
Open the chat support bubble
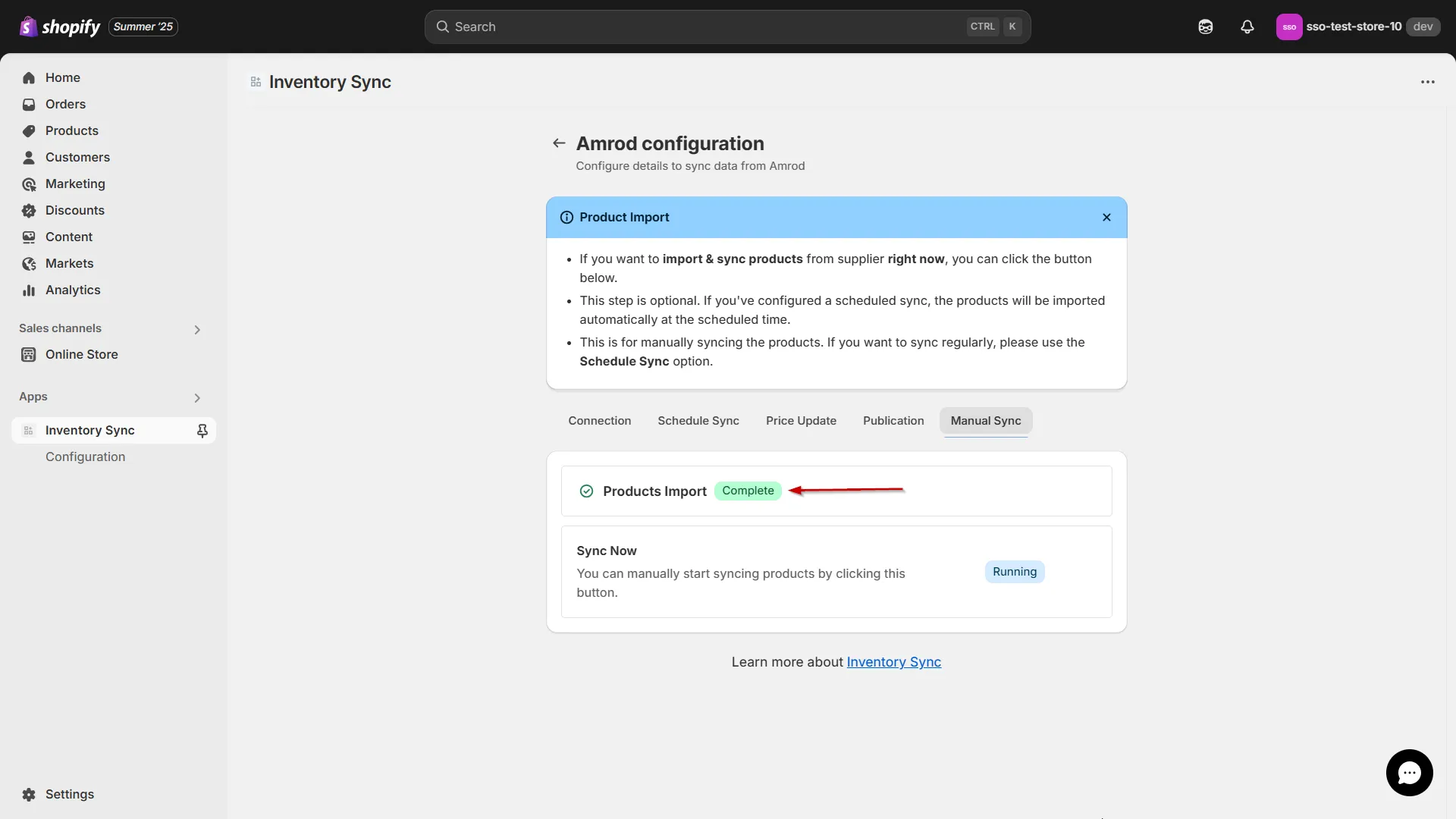(x=1409, y=773)
